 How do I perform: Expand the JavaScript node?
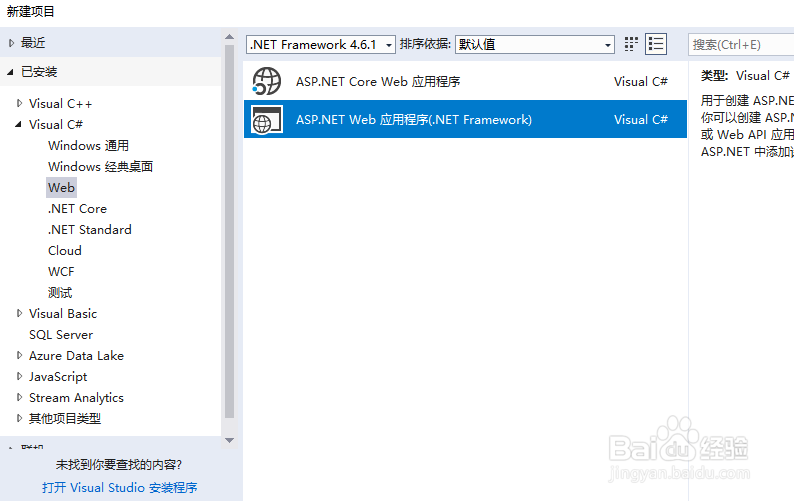click(x=19, y=376)
